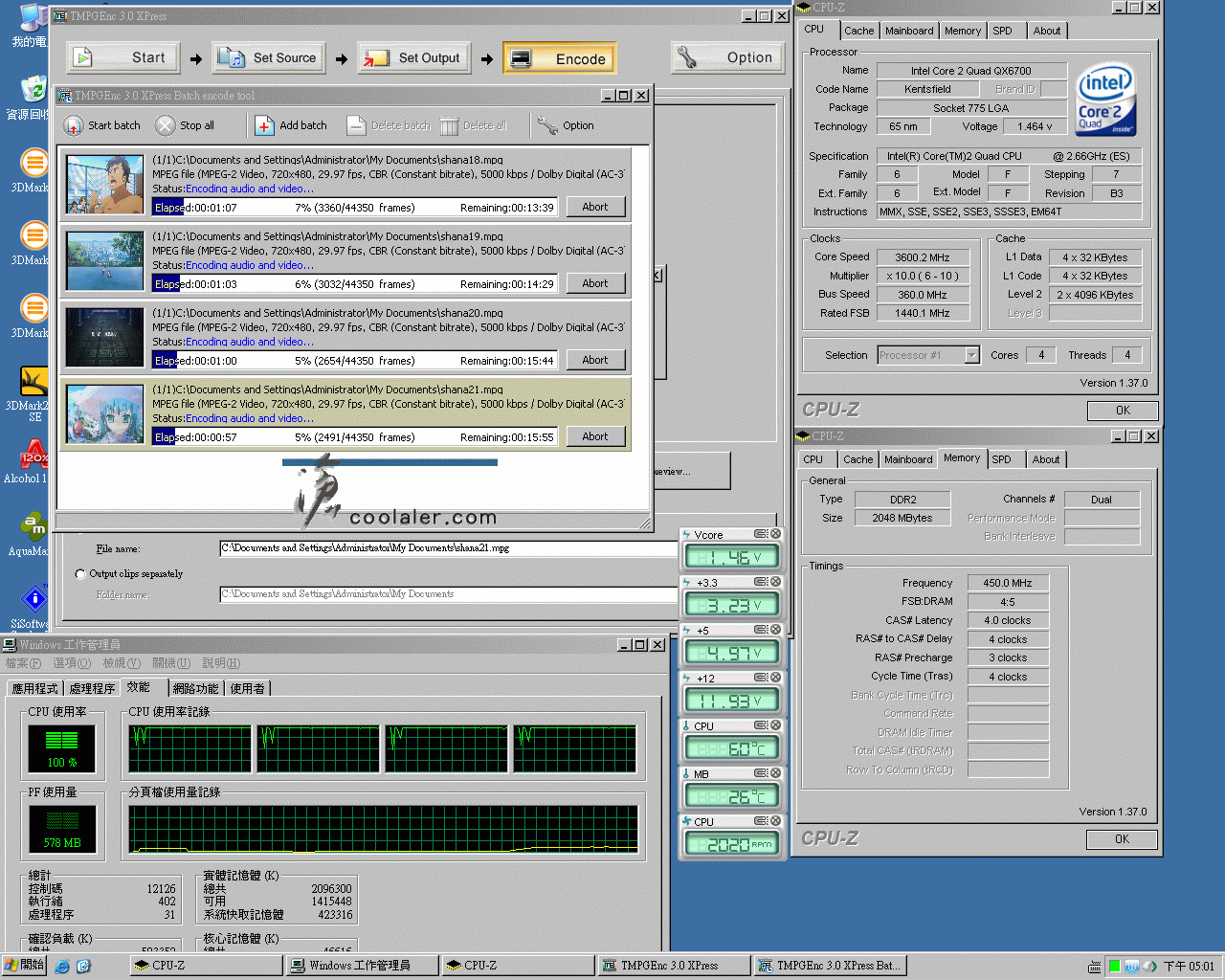Switch to 應用程式 tab in Task Manager
The width and height of the screenshot is (1225, 980).
tap(35, 689)
